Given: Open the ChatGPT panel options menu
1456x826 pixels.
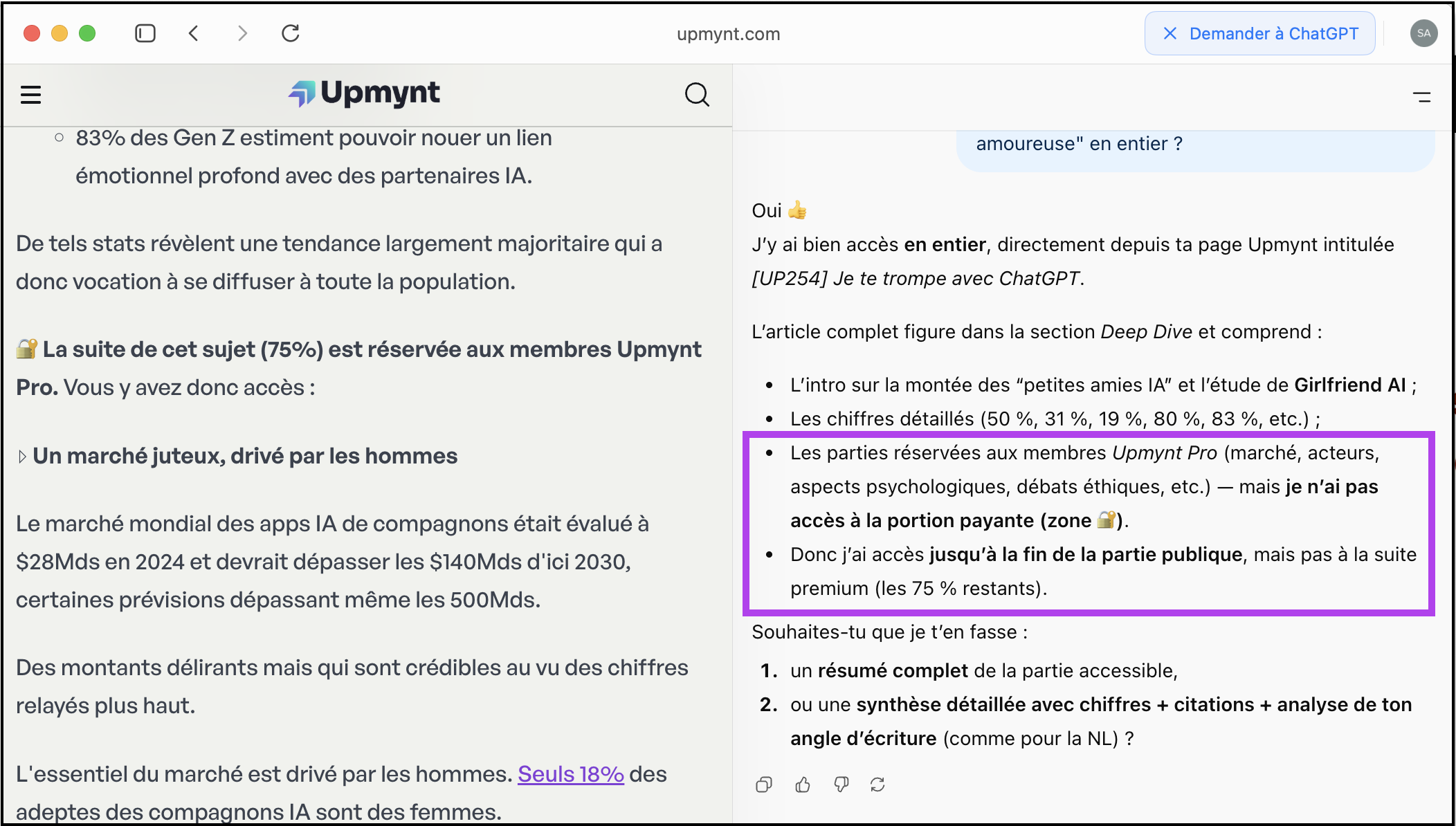Looking at the screenshot, I should [1421, 98].
